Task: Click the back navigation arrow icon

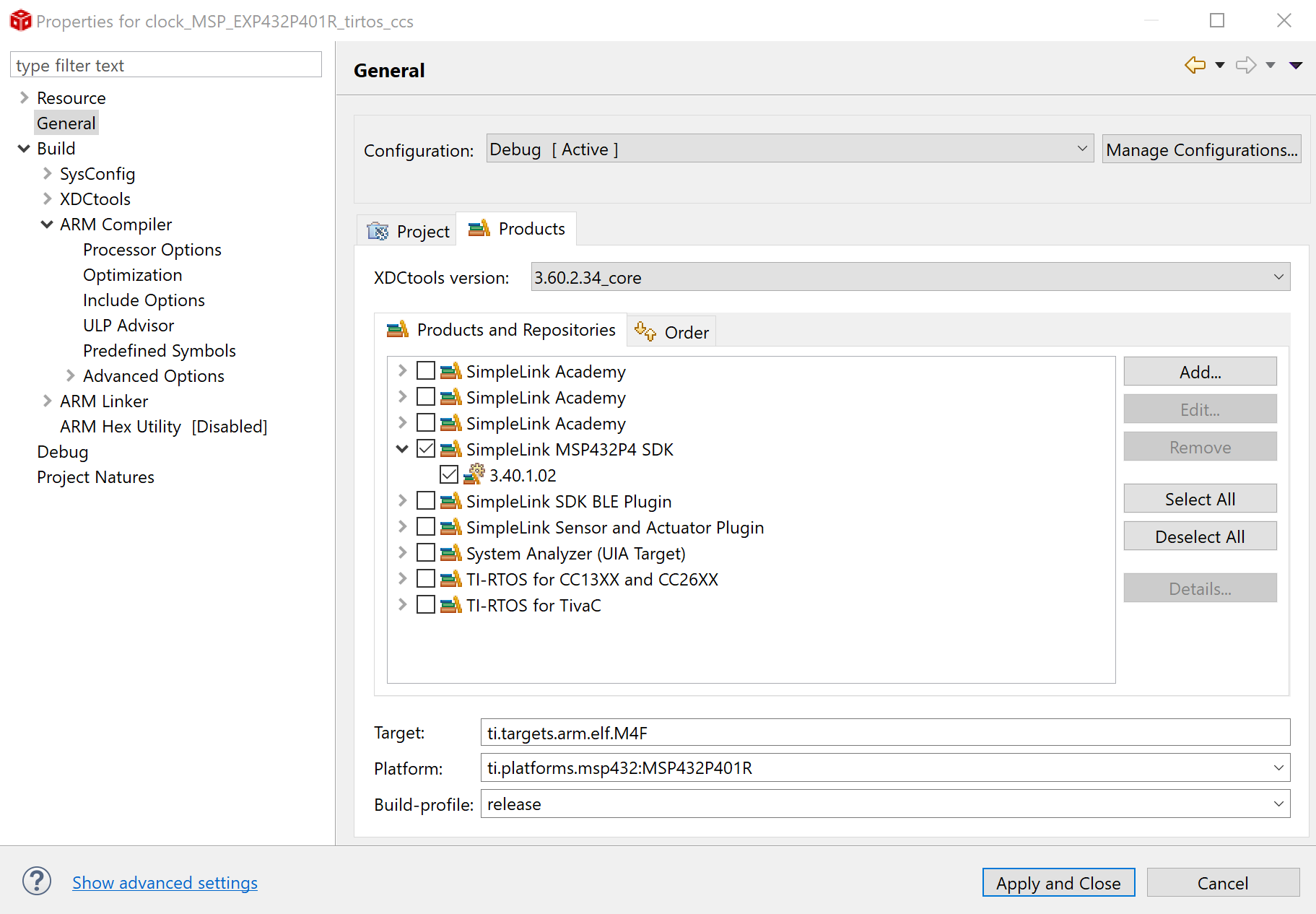Action: (1193, 64)
